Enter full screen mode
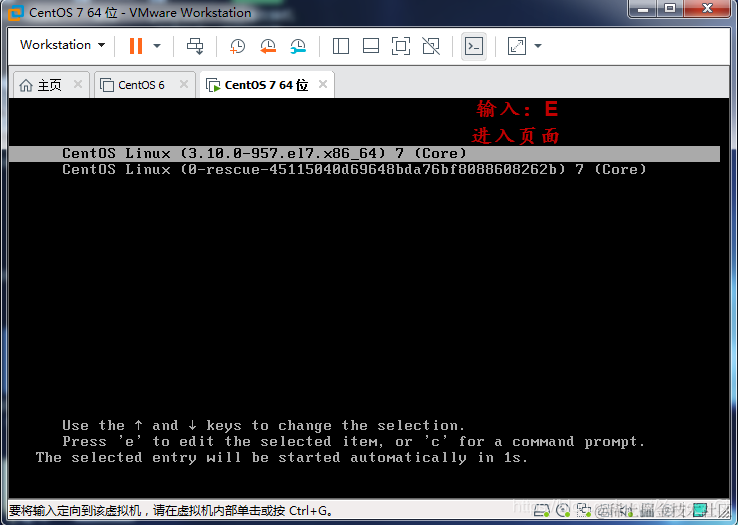Image resolution: width=738 pixels, height=525 pixels. (401, 46)
